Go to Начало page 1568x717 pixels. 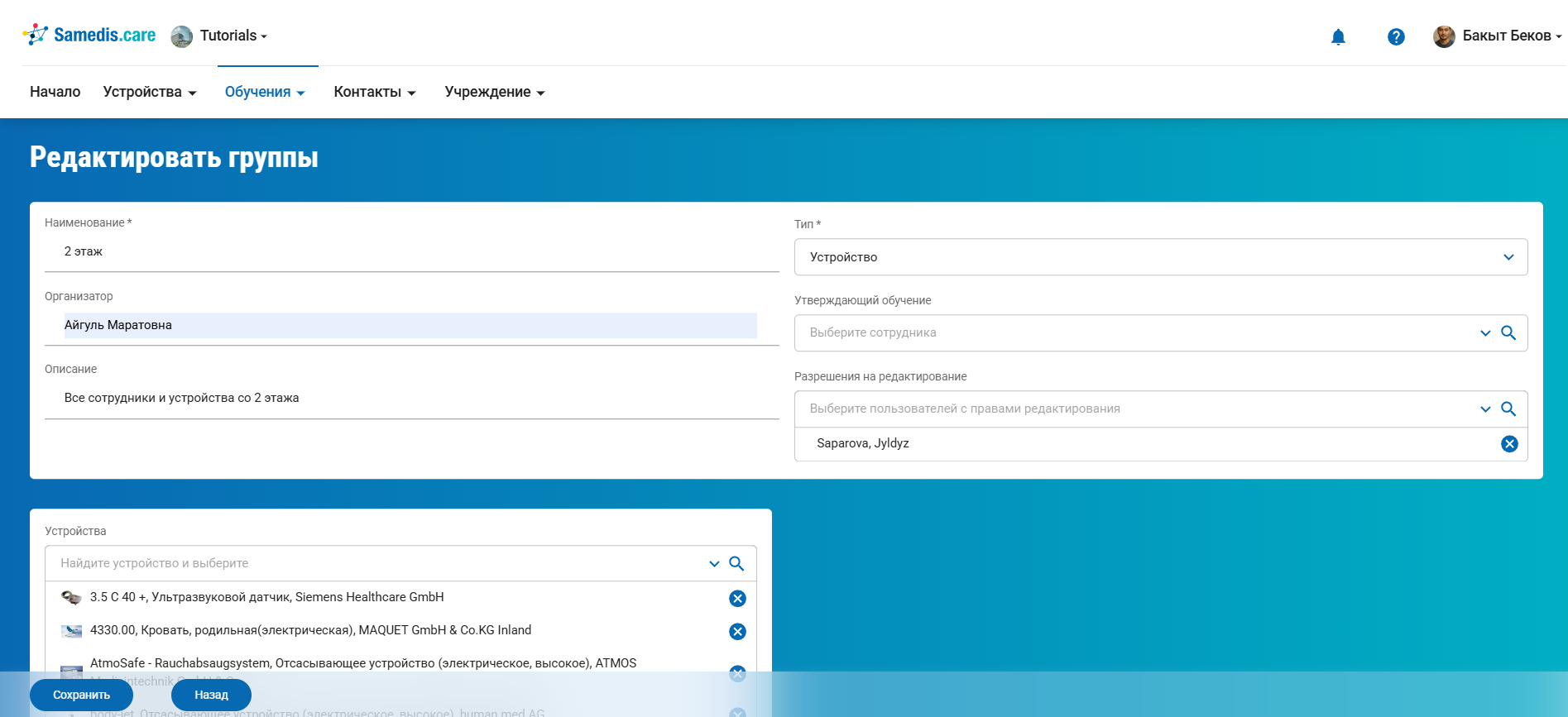[x=55, y=92]
